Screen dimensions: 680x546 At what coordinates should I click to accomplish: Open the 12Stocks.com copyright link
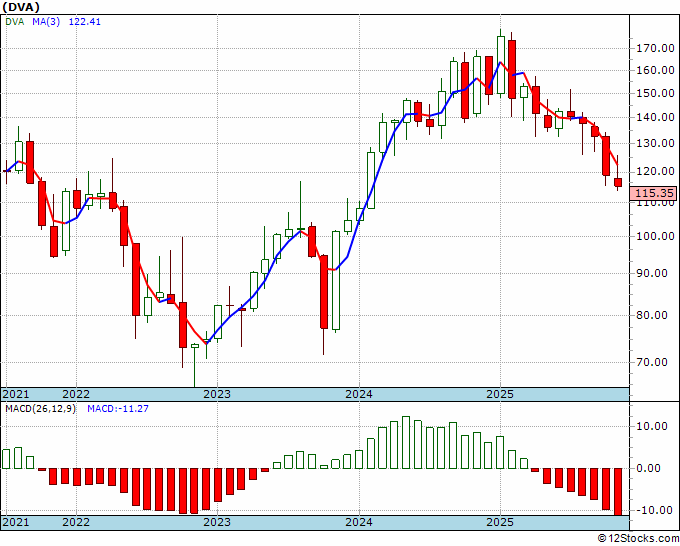(x=638, y=539)
